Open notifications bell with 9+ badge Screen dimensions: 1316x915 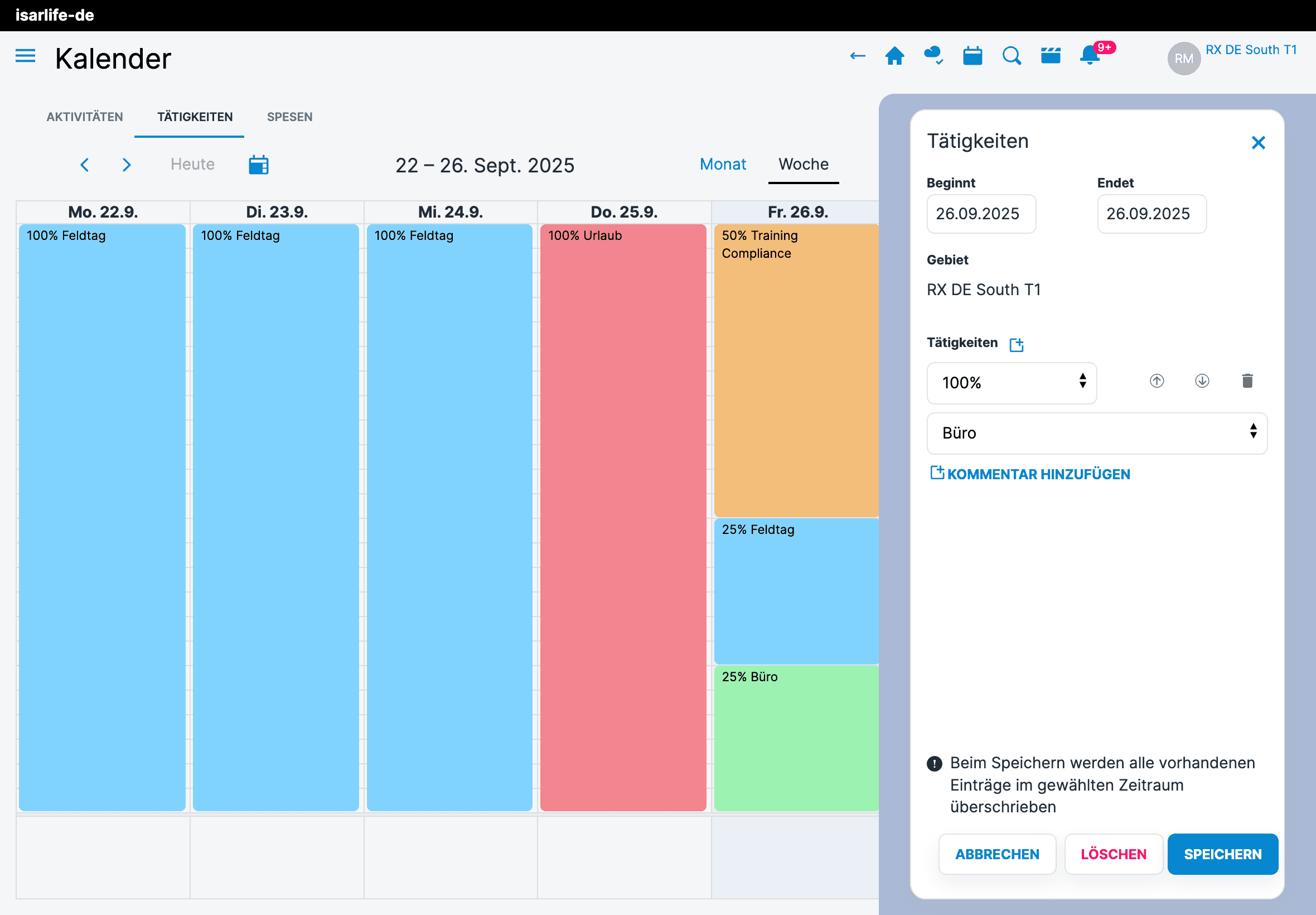click(x=1089, y=56)
